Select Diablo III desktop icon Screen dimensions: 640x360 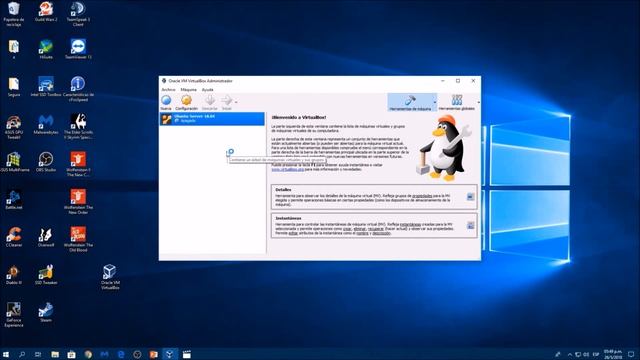pyautogui.click(x=14, y=275)
